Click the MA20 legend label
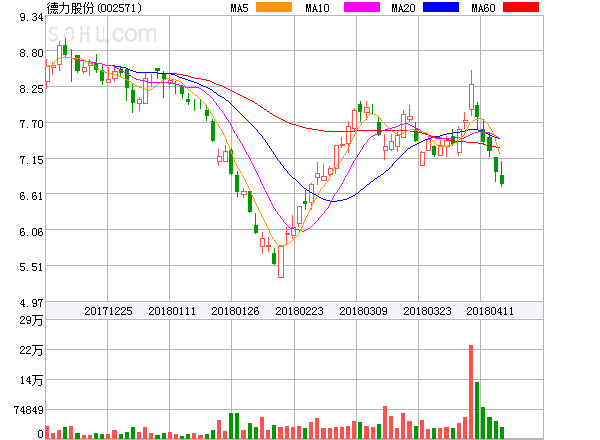The image size is (600, 440). 403,8
